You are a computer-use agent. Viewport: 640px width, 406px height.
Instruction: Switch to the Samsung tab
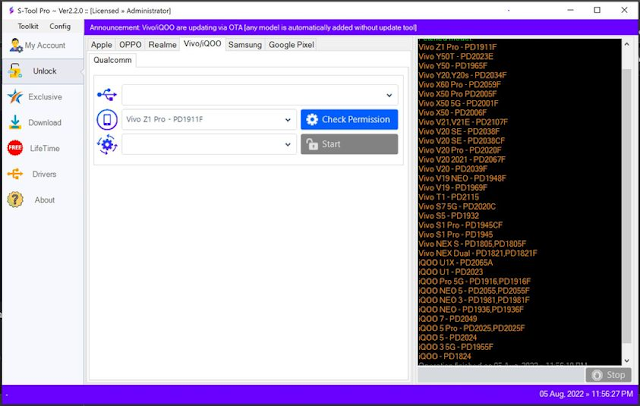point(245,44)
